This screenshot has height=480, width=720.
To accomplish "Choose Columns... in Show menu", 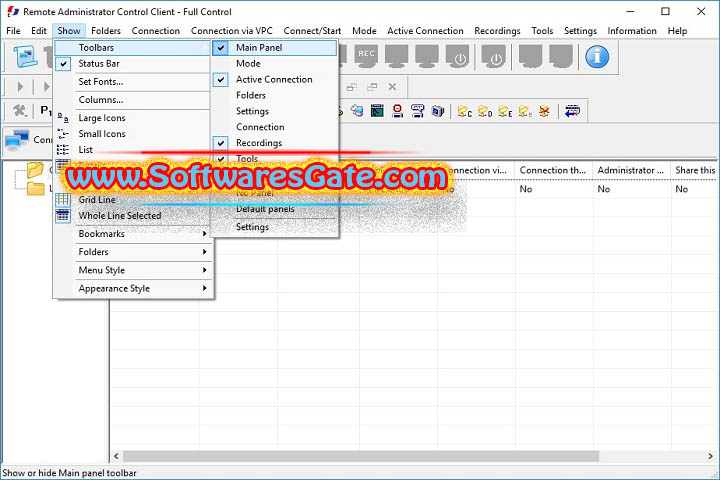I will click(x=132, y=100).
